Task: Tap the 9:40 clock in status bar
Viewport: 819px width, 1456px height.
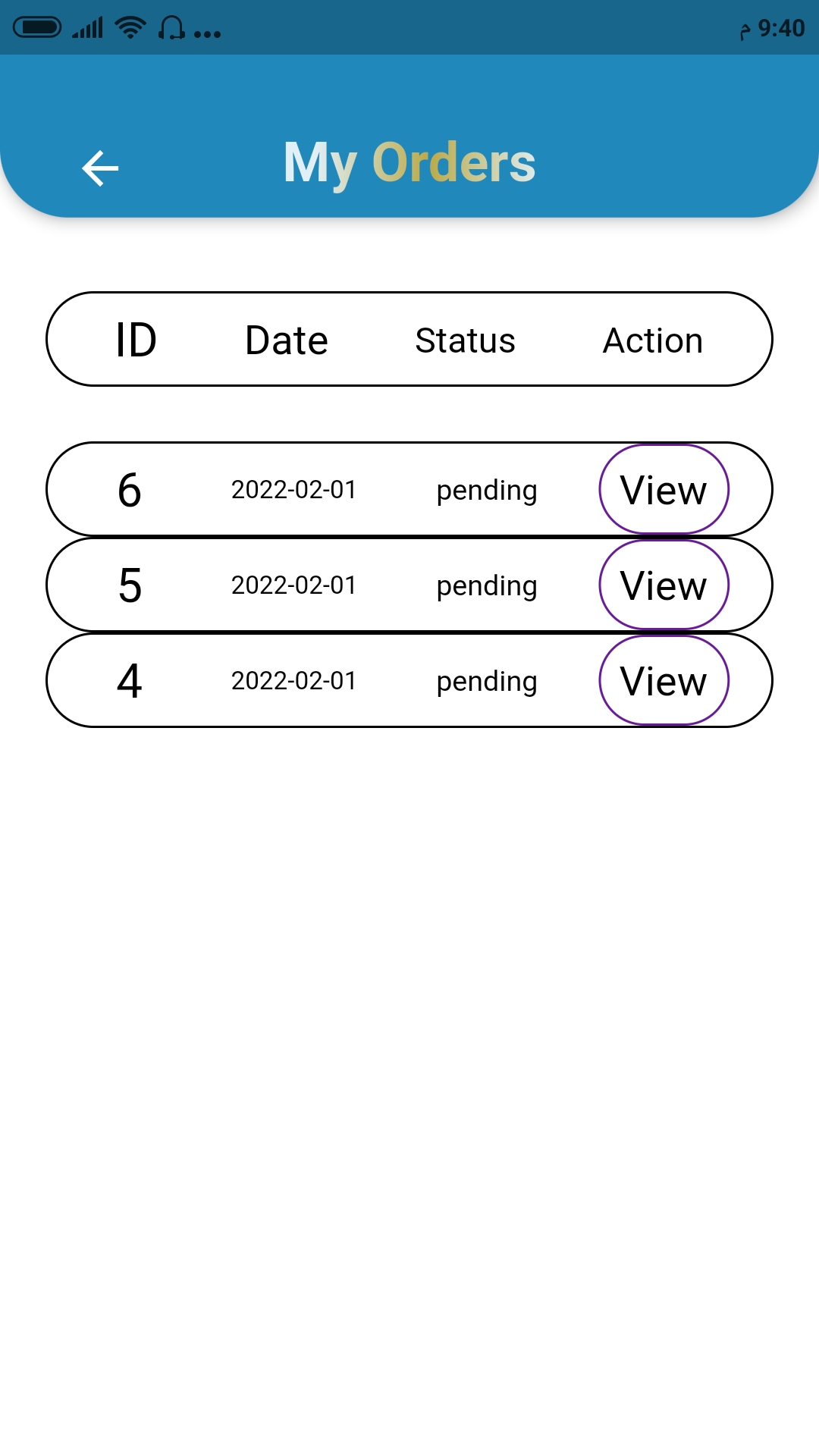Action: tap(780, 28)
